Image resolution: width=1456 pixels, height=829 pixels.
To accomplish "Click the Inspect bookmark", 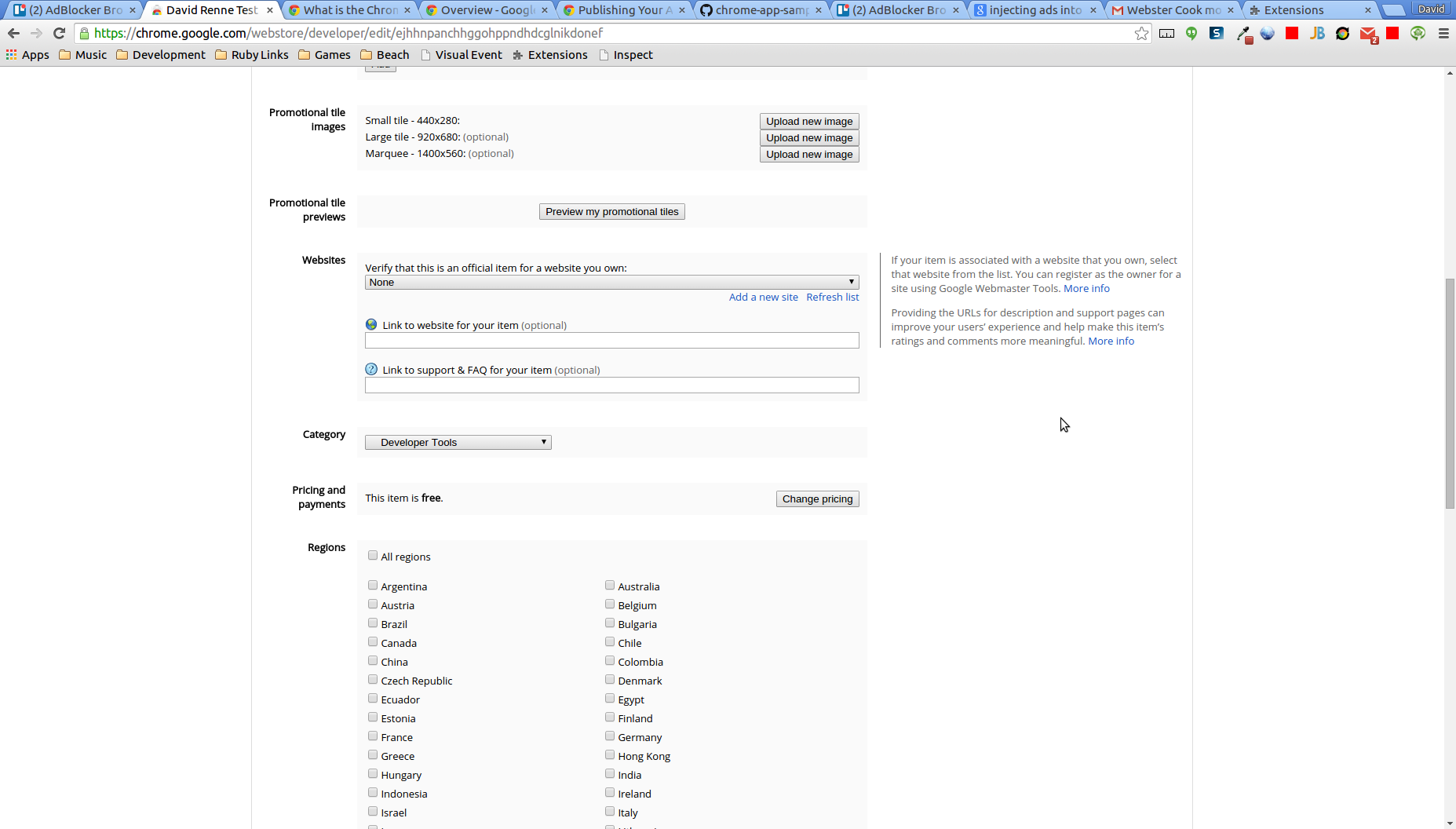I will click(626, 55).
